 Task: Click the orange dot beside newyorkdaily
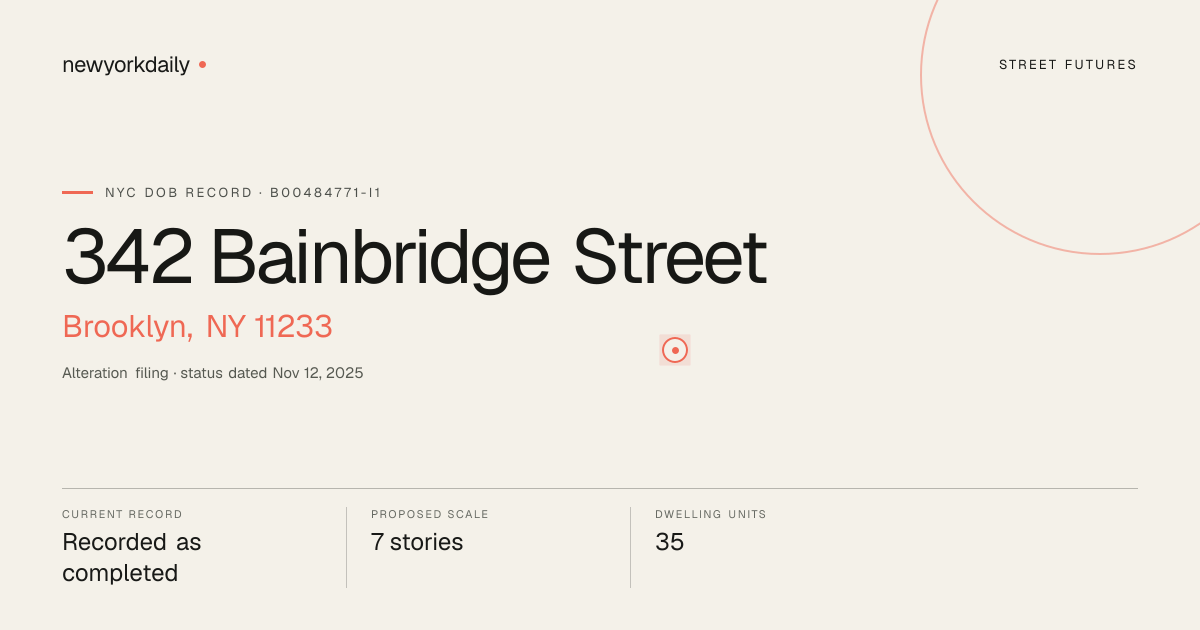202,64
